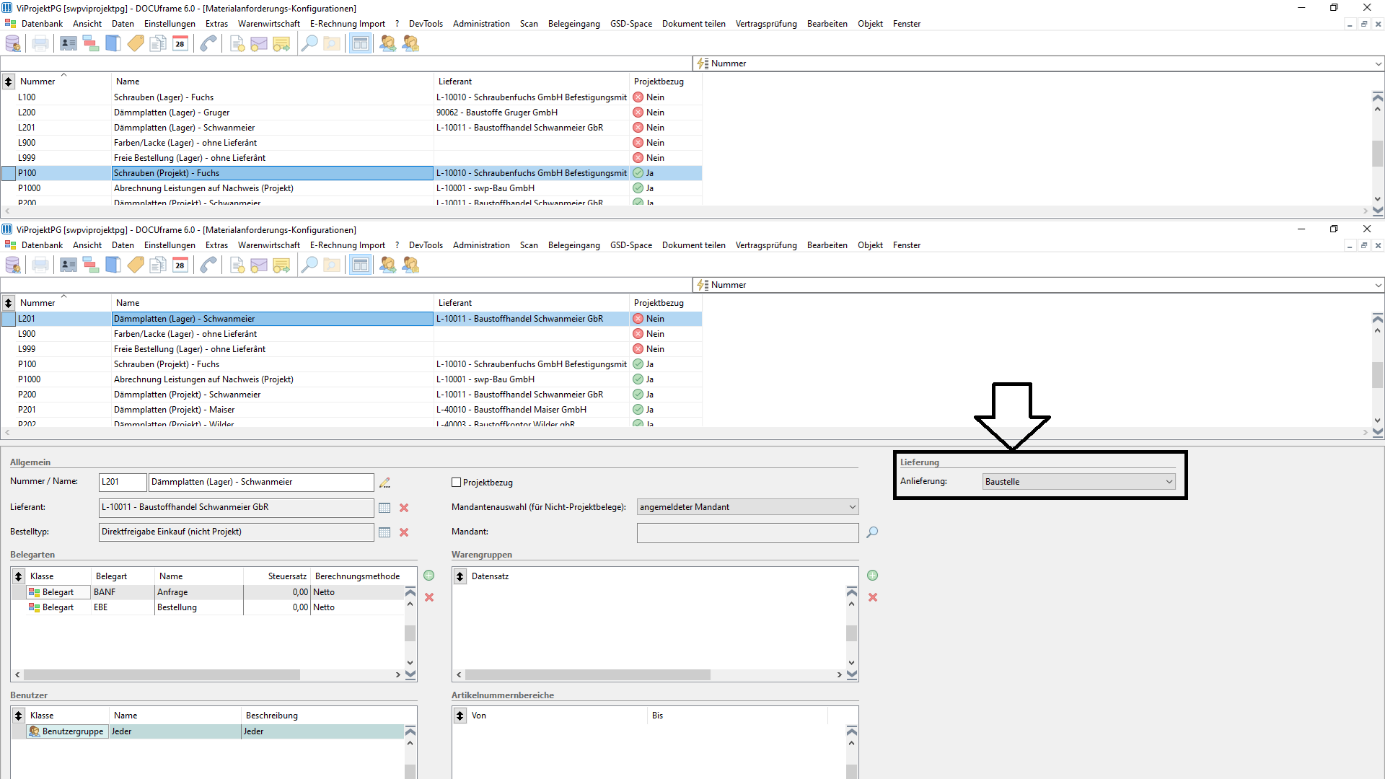Select the Benutzergruppe Jeder row
Screen dimensions: 1385x779
click(207, 731)
